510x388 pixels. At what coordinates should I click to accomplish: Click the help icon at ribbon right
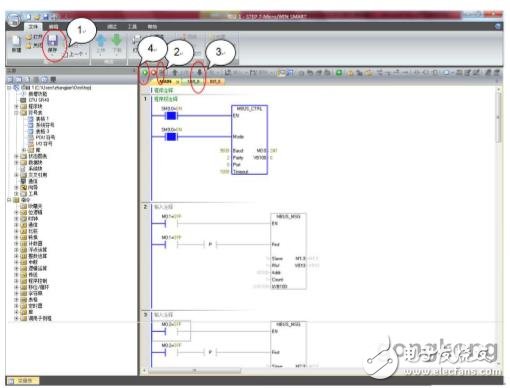coord(497,26)
